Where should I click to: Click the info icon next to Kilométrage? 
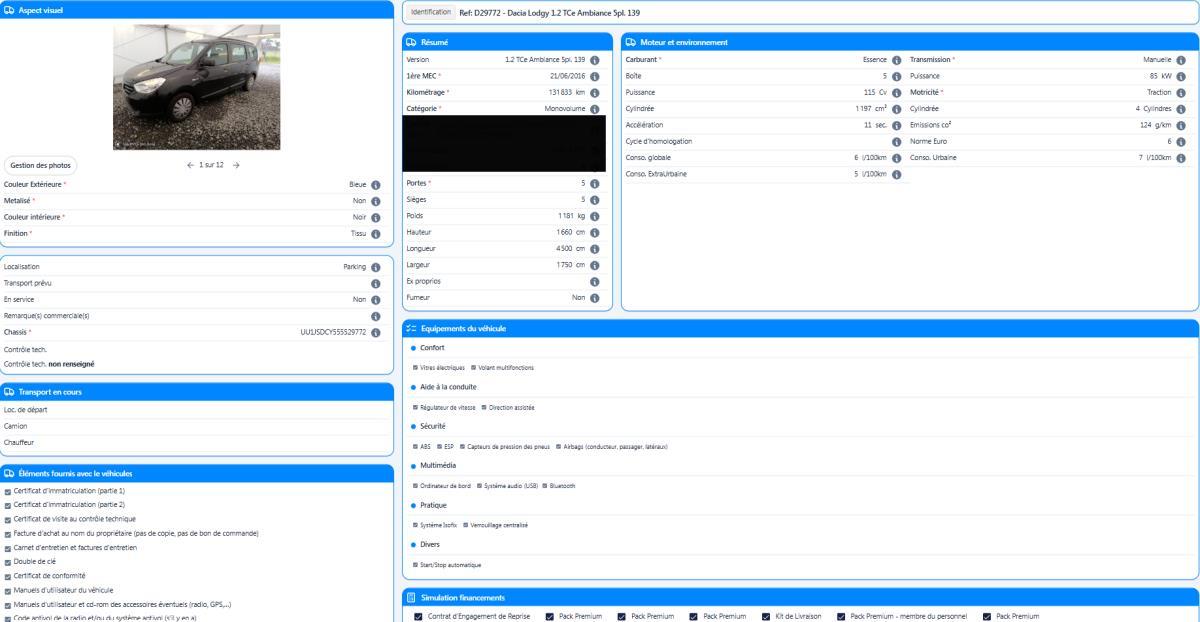[595, 92]
